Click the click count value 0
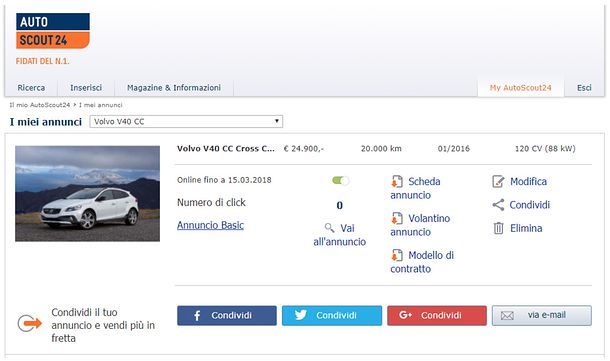This screenshot has height=361, width=610. [340, 205]
